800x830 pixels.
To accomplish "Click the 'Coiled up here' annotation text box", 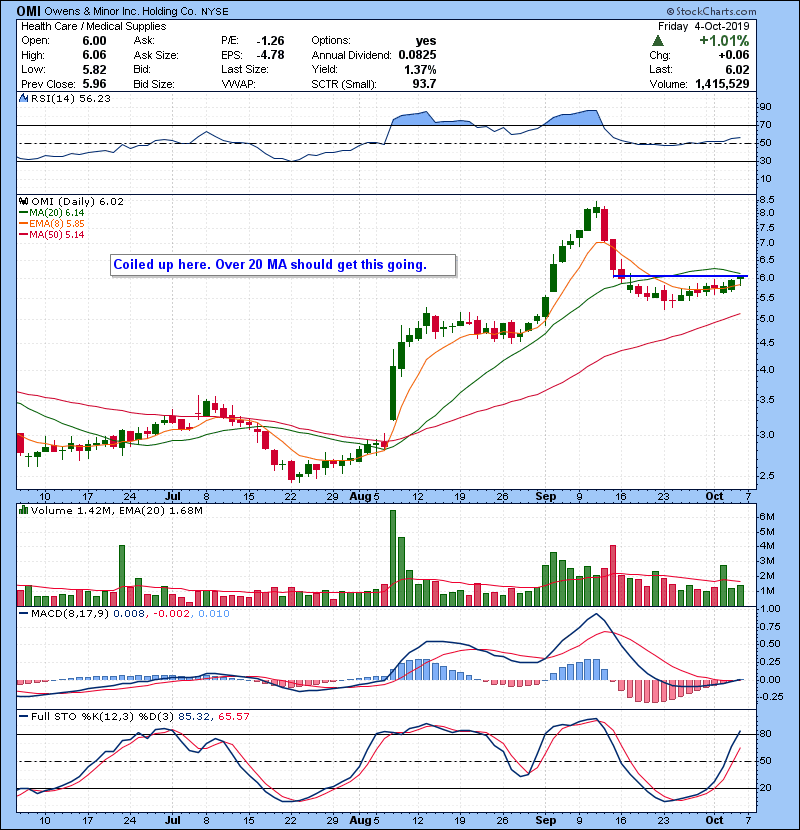I will click(283, 265).
